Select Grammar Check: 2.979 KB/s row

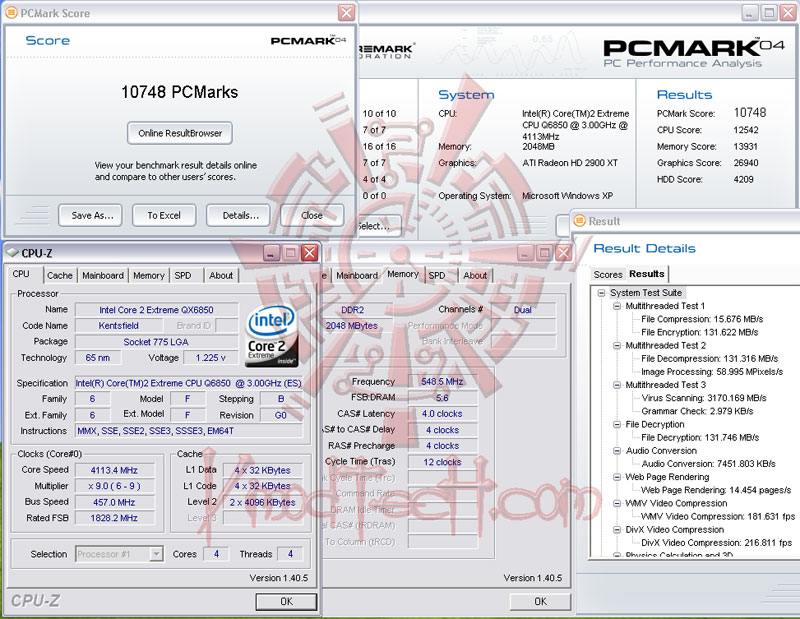[697, 411]
